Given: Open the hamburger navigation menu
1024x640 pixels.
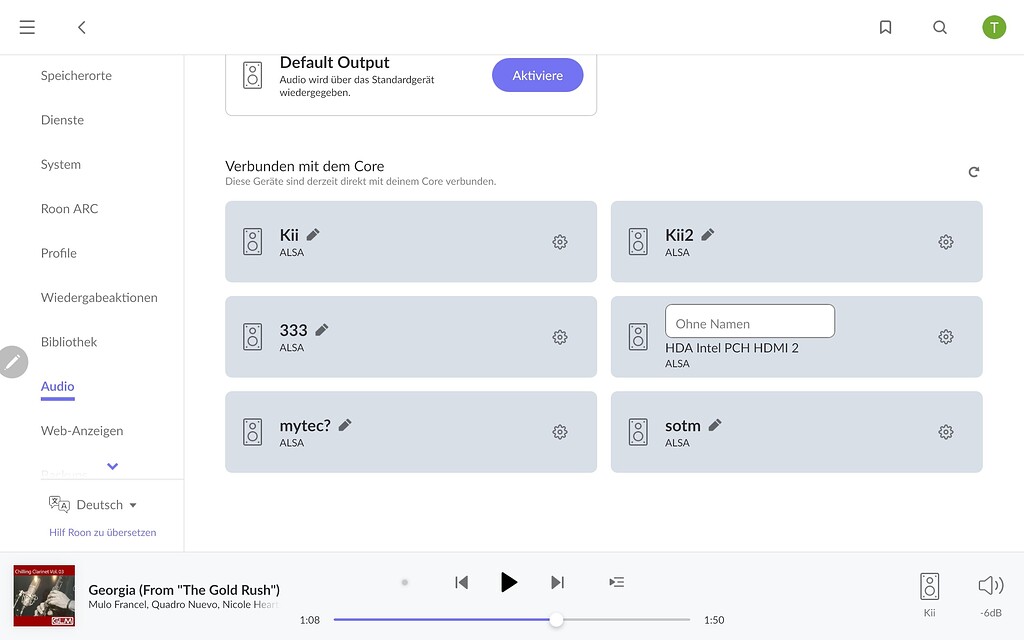Looking at the screenshot, I should (27, 27).
